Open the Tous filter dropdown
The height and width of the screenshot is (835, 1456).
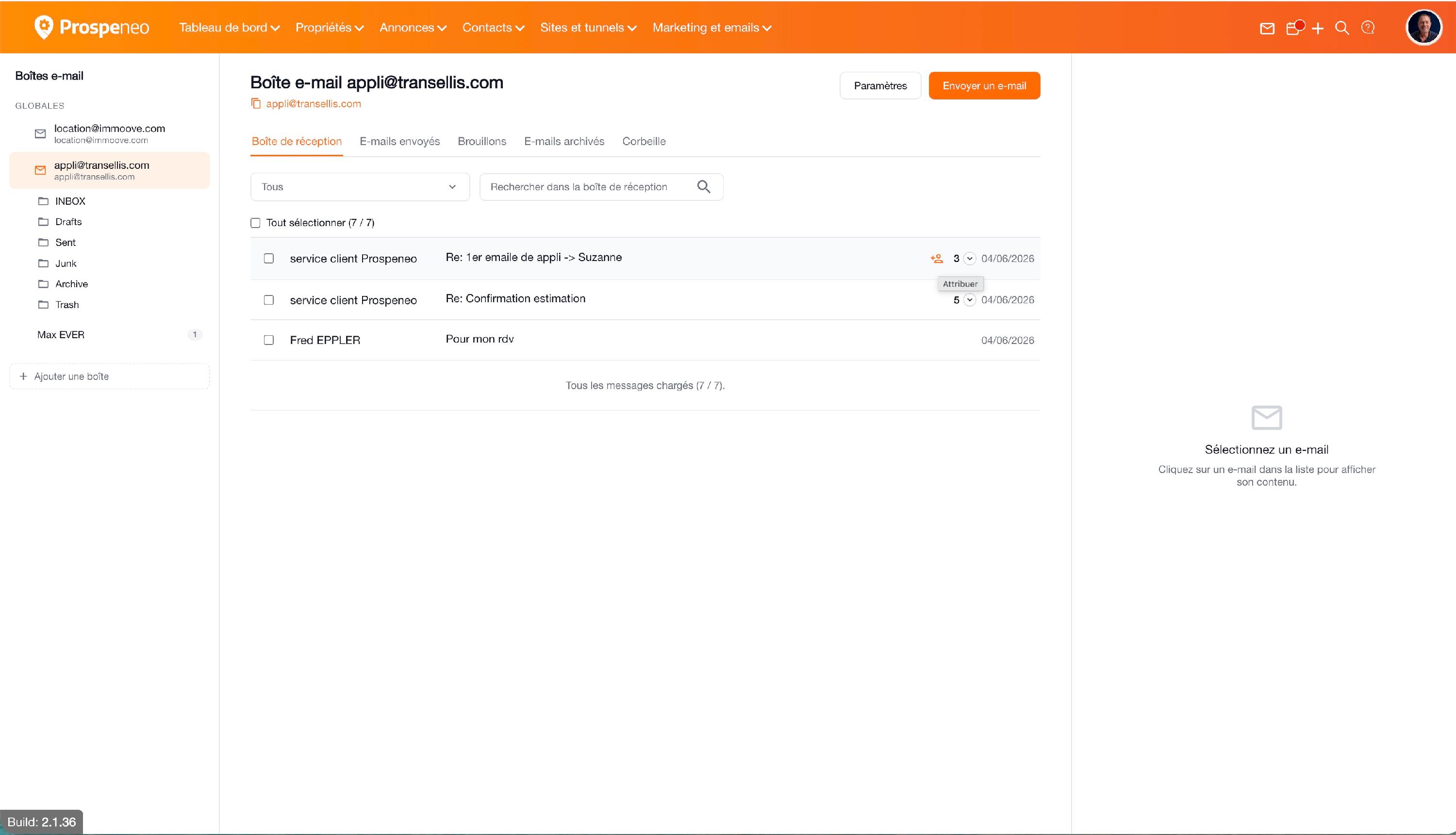tap(360, 187)
